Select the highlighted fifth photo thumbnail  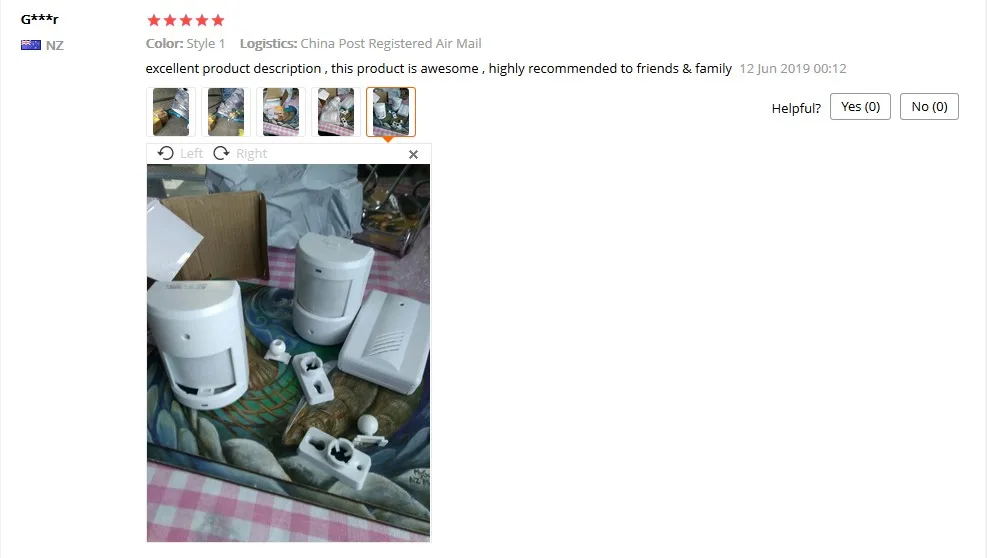[391, 112]
